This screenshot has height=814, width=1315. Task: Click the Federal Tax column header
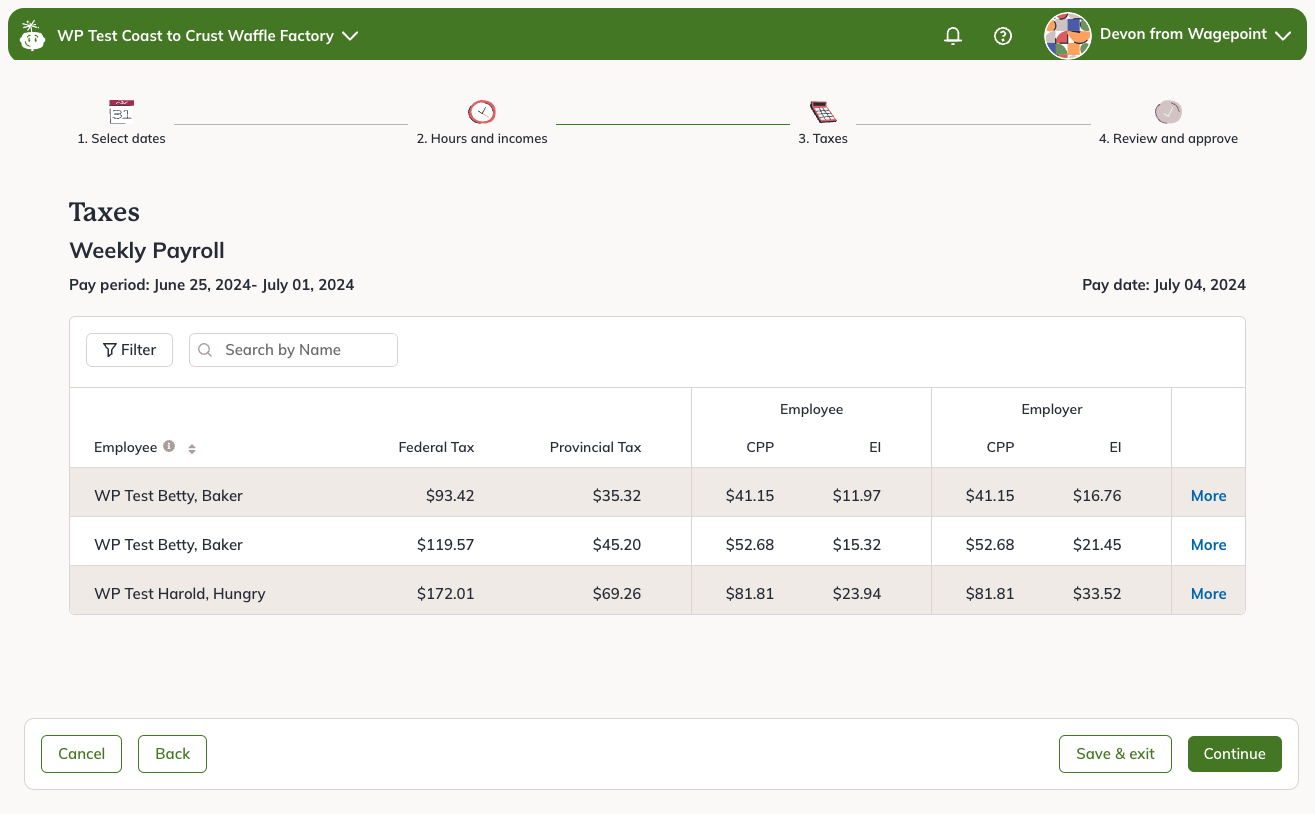(x=436, y=447)
